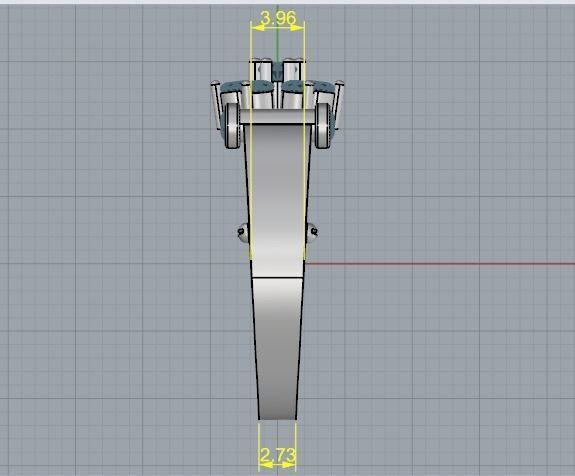
Task: Select the right side bead on shank
Action: click(312, 232)
